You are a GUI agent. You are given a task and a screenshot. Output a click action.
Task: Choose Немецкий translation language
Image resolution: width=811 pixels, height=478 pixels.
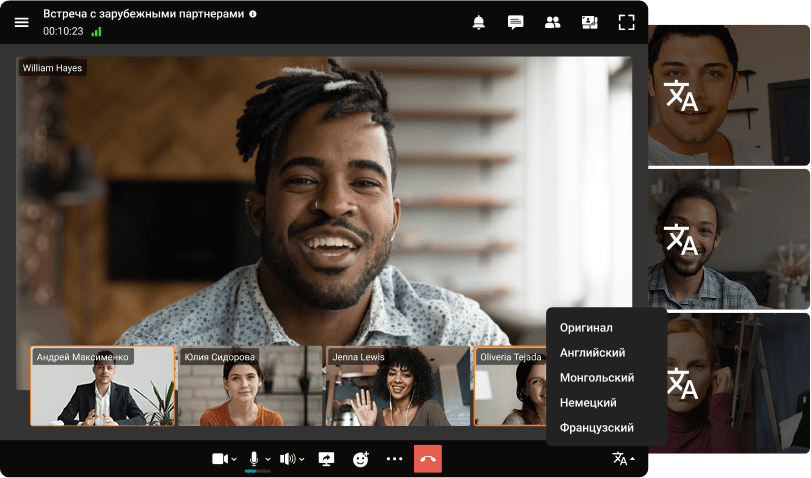[588, 403]
